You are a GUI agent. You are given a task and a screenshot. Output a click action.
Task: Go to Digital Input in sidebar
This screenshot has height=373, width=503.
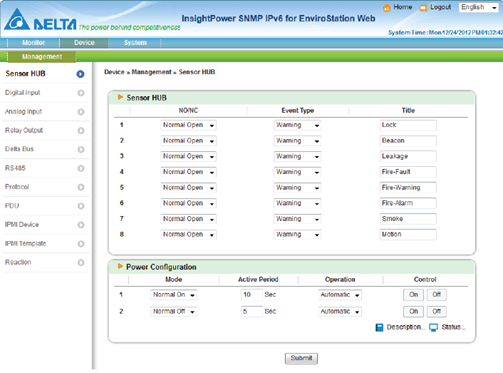pyautogui.click(x=23, y=93)
